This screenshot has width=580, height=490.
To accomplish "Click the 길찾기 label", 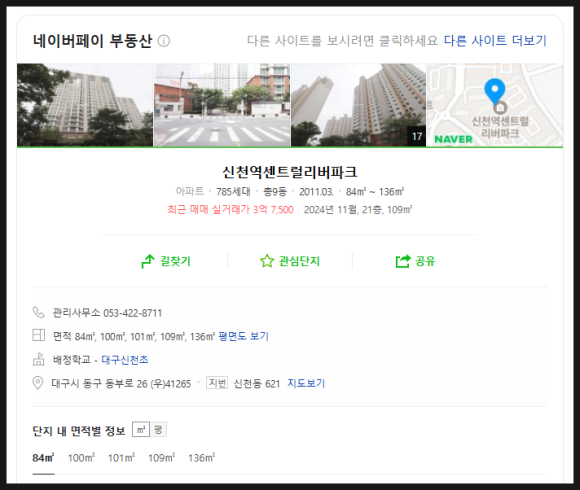I will [x=175, y=261].
